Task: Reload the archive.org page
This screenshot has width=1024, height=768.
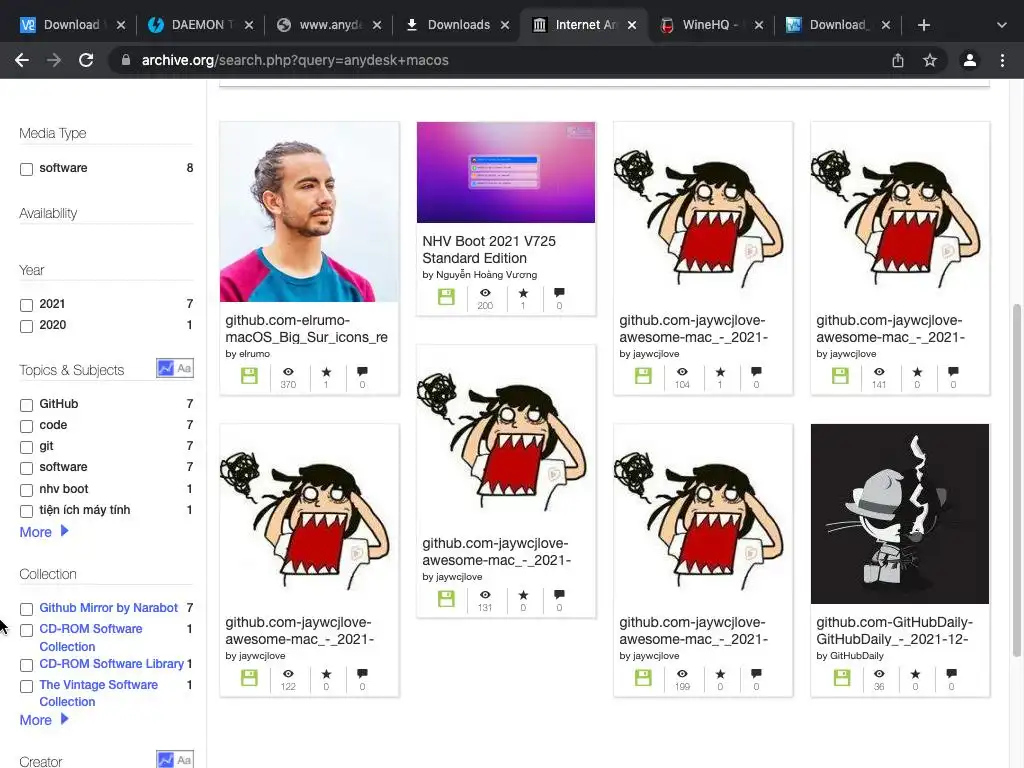Action: click(x=86, y=60)
